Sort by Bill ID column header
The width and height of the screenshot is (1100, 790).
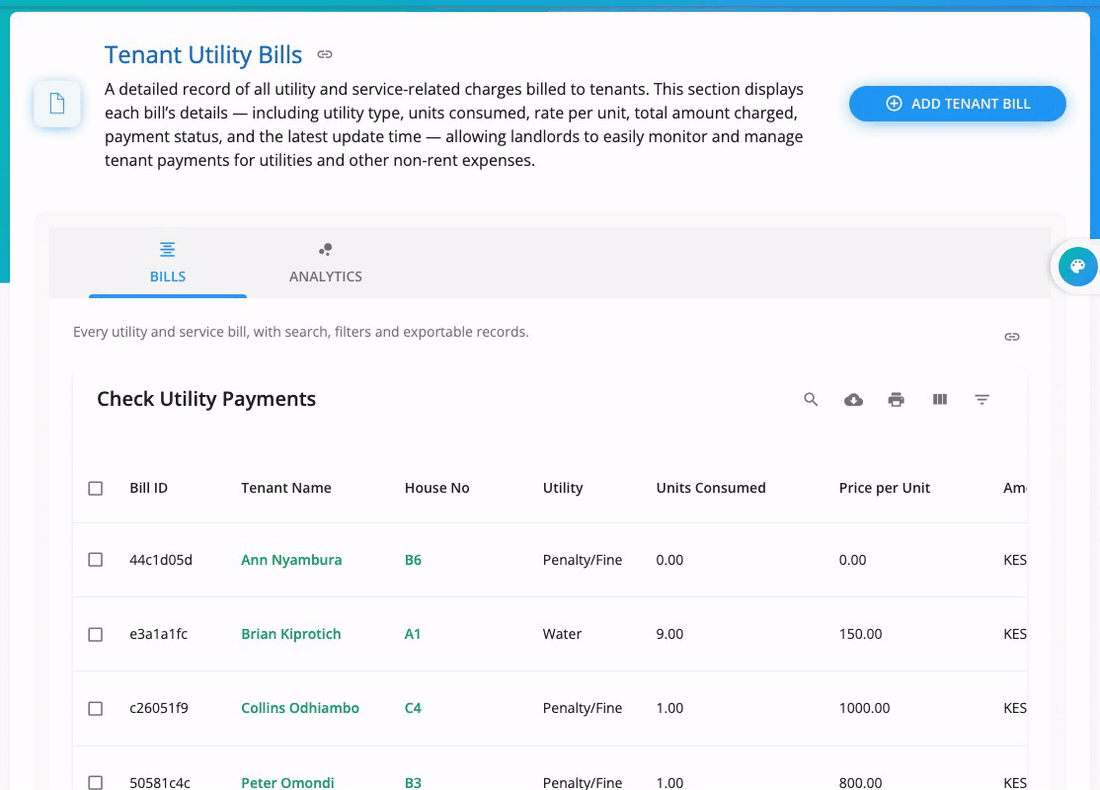click(149, 488)
